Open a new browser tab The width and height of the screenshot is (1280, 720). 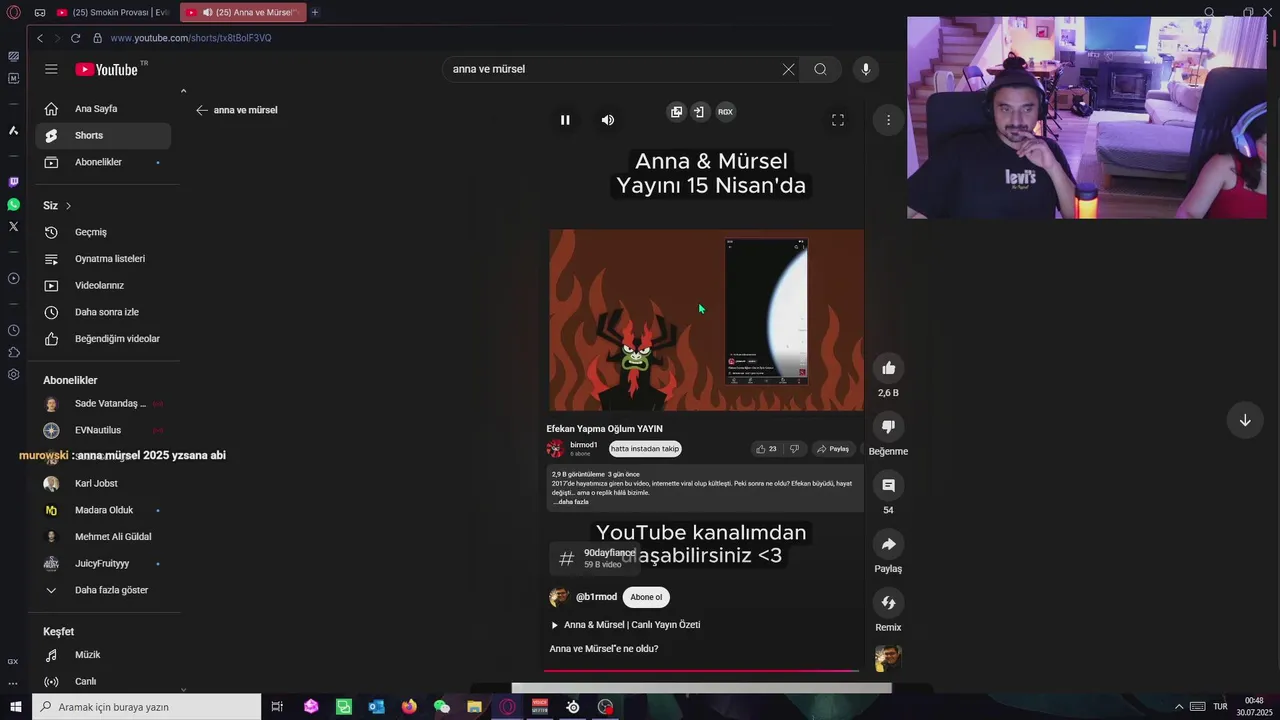tap(315, 12)
